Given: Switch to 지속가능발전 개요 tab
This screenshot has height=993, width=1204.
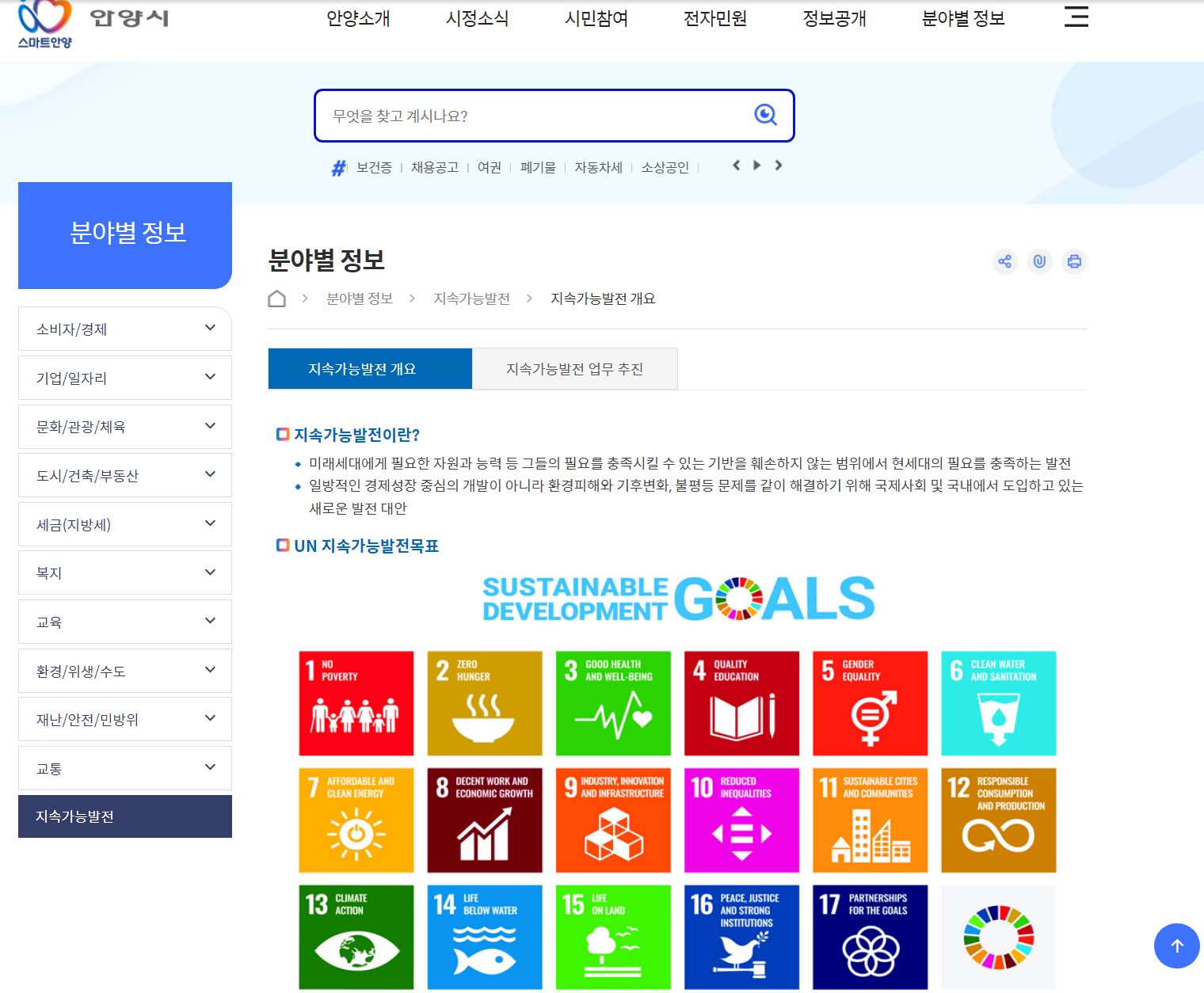Looking at the screenshot, I should coord(370,368).
